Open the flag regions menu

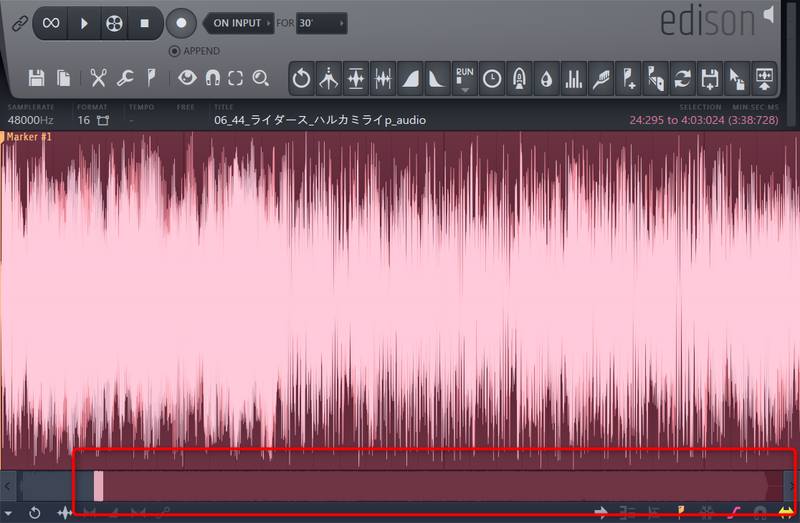(x=151, y=78)
